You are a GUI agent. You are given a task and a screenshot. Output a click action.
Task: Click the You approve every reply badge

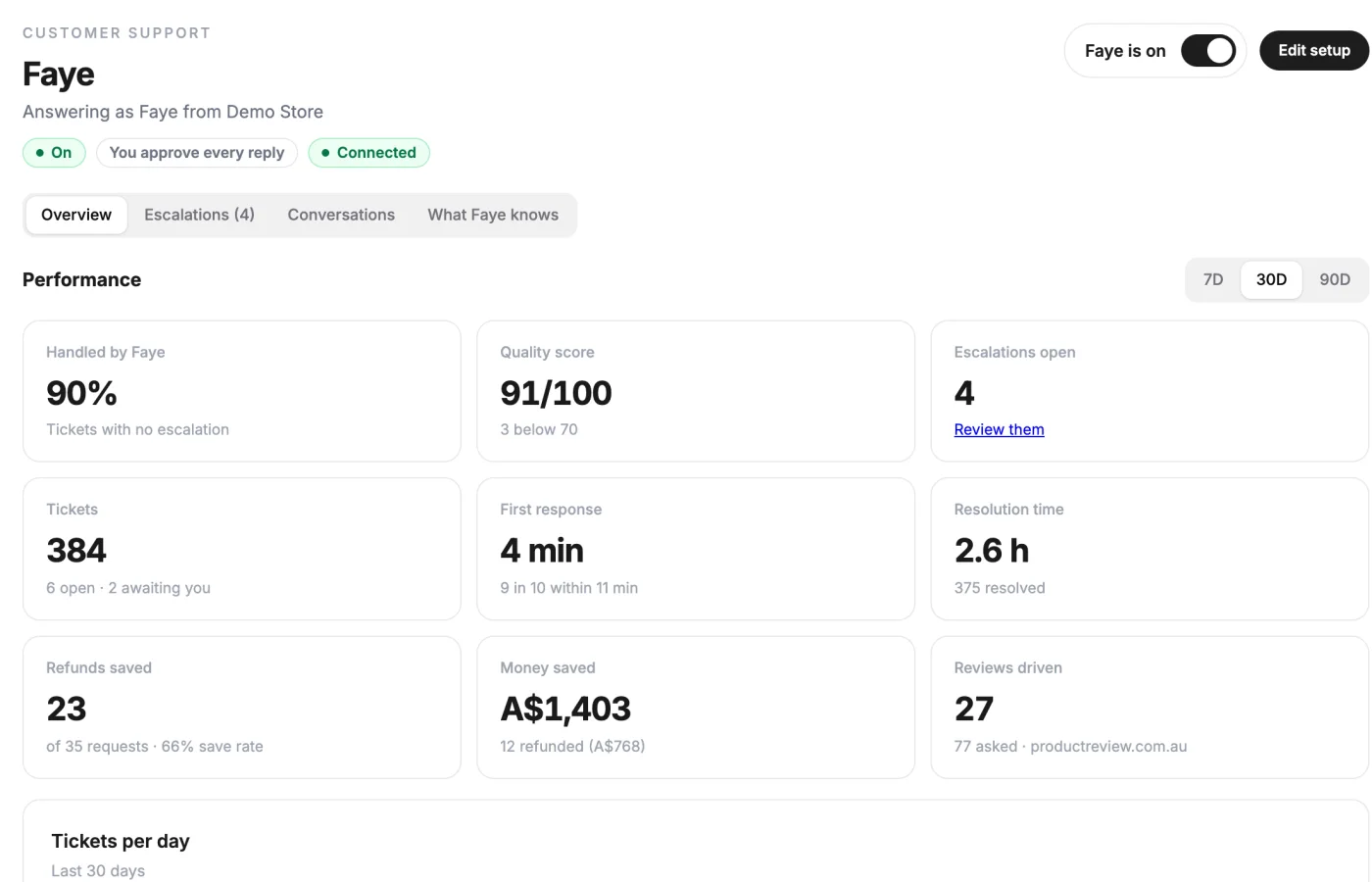click(197, 153)
